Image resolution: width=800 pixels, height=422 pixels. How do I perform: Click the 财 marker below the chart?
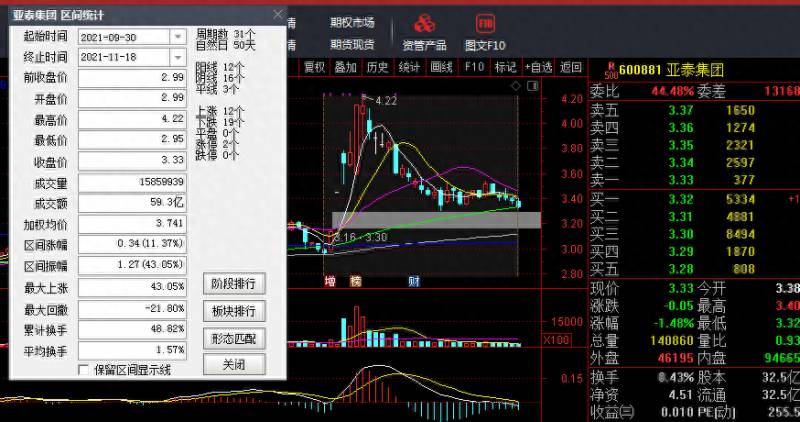[414, 281]
